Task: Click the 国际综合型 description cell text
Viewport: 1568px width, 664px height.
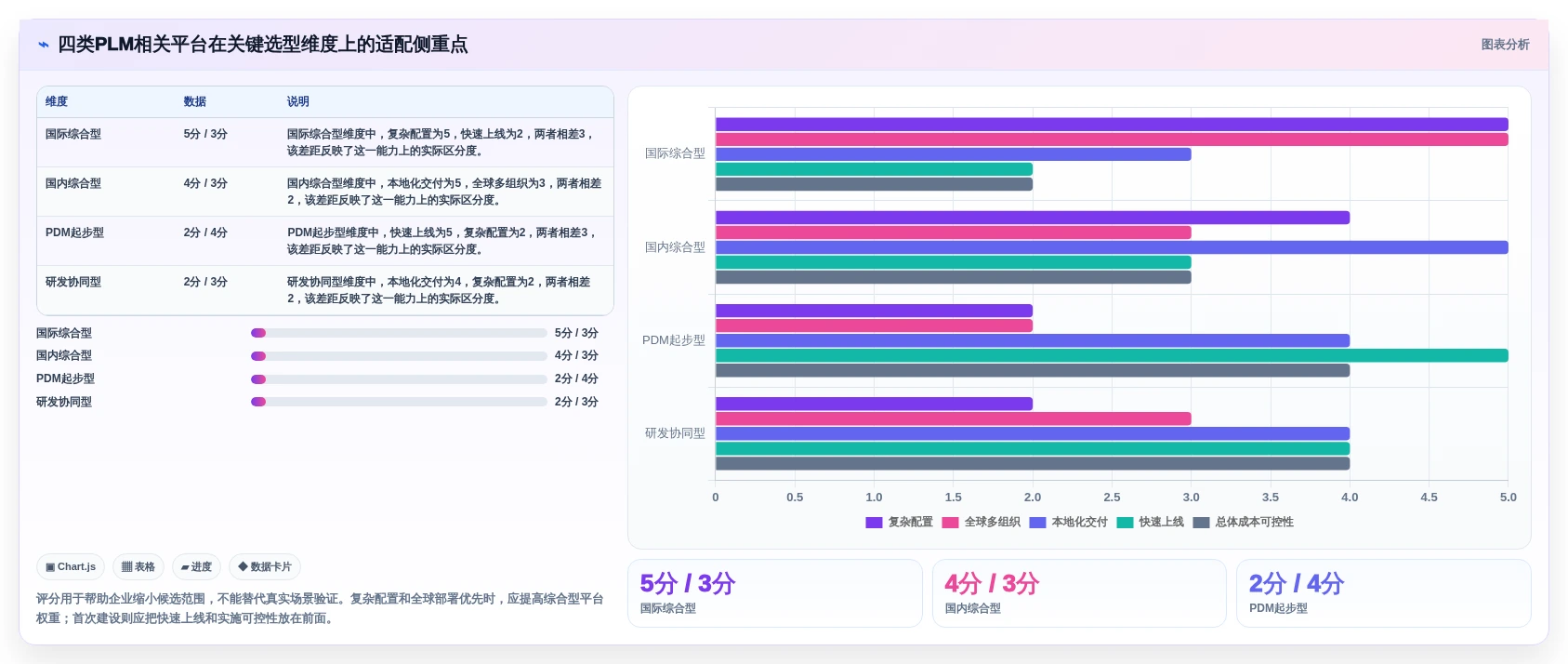Action: pyautogui.click(x=441, y=142)
